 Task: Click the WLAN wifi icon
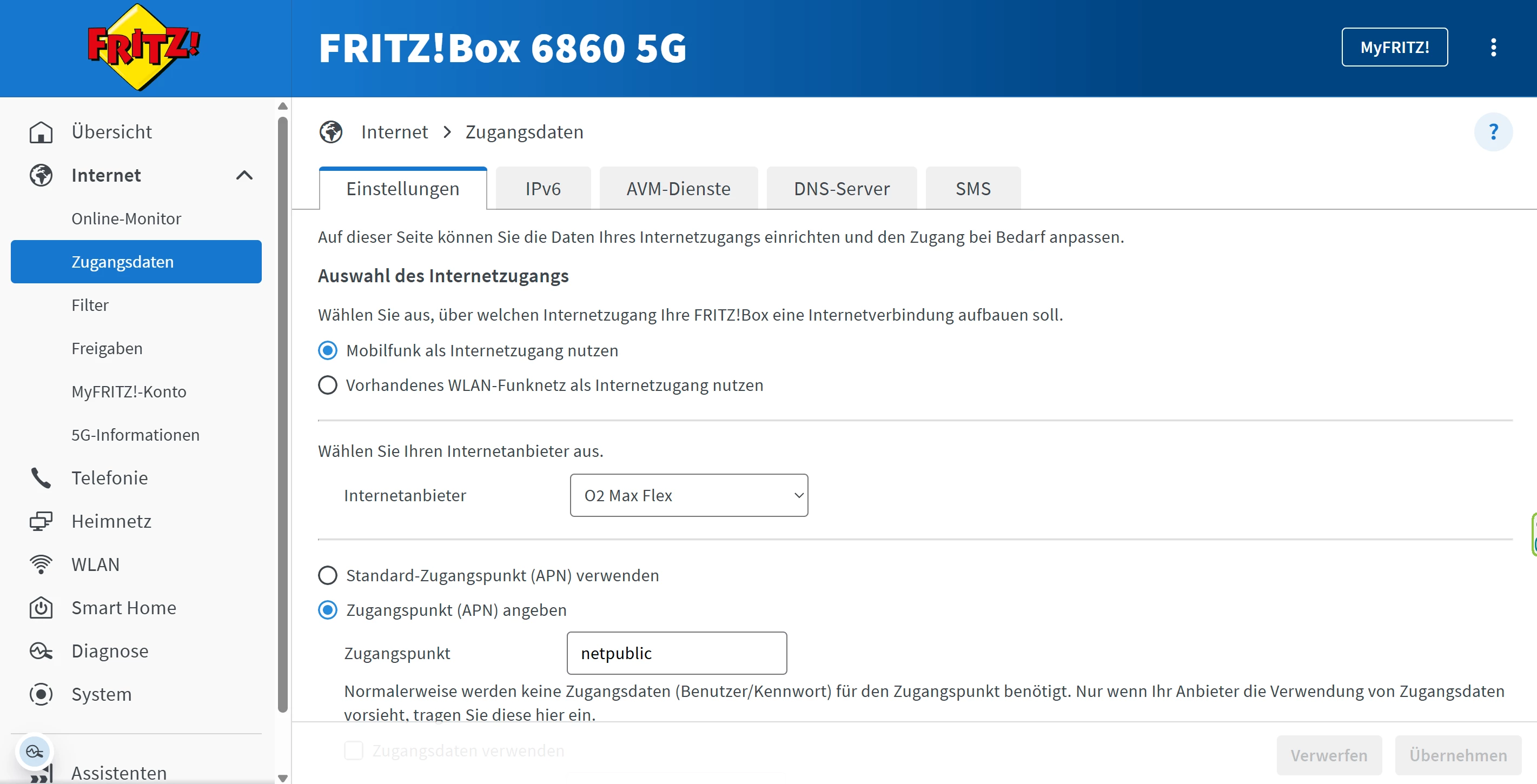41,564
